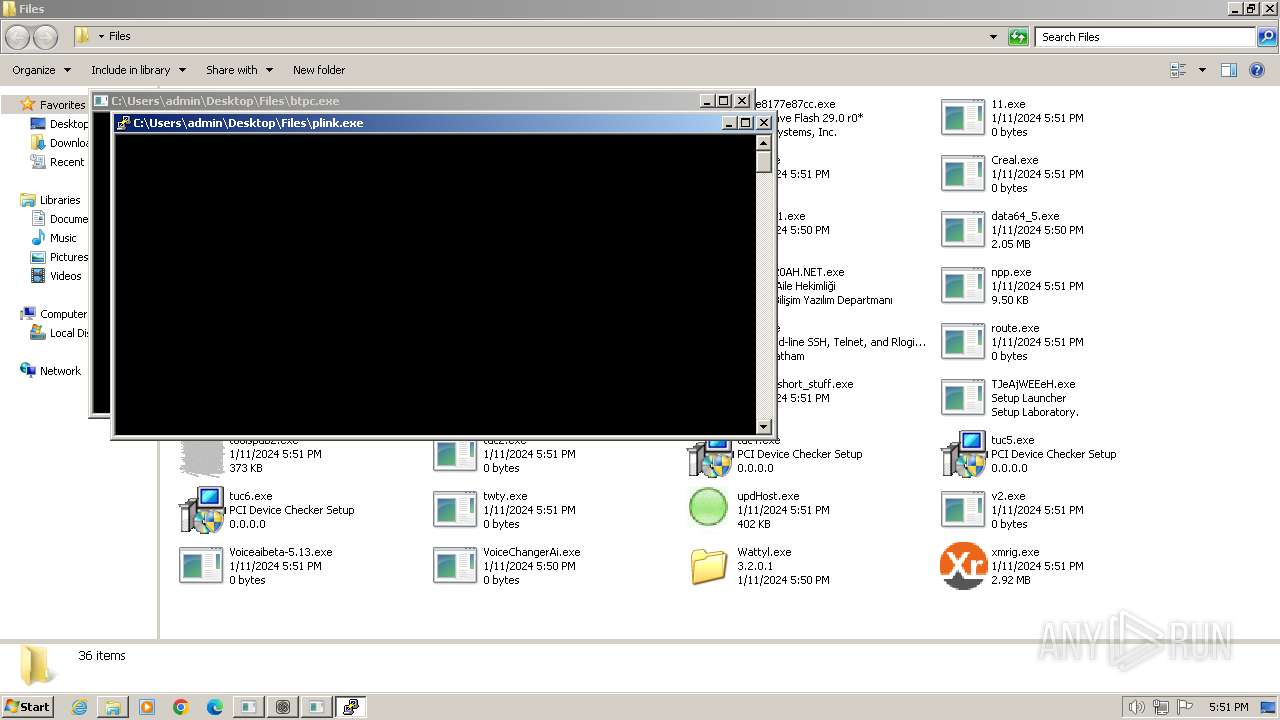Click the taskbar clock showing 5:51 PM

click(x=1228, y=707)
